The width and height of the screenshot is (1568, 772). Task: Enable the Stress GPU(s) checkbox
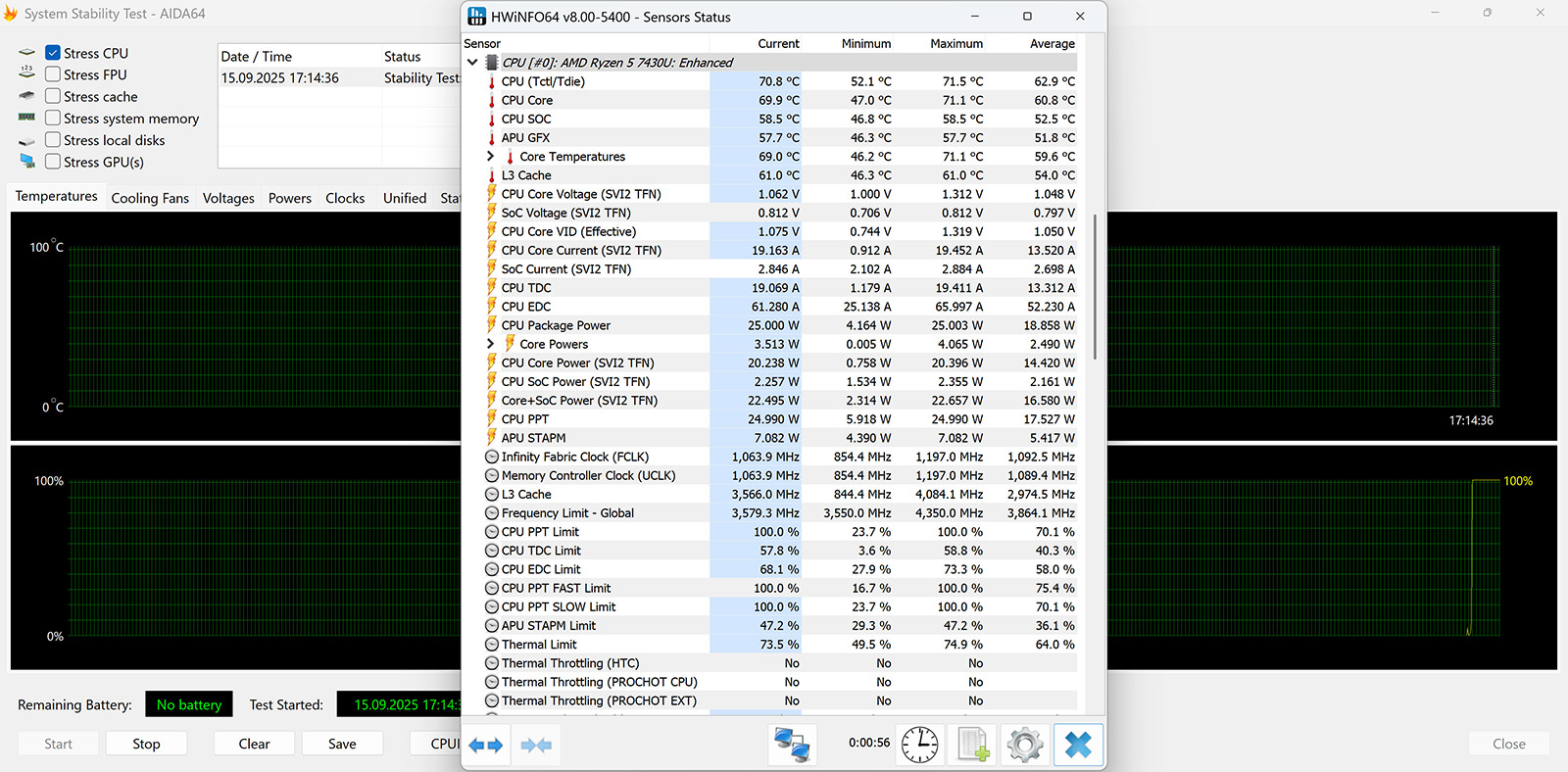(53, 162)
